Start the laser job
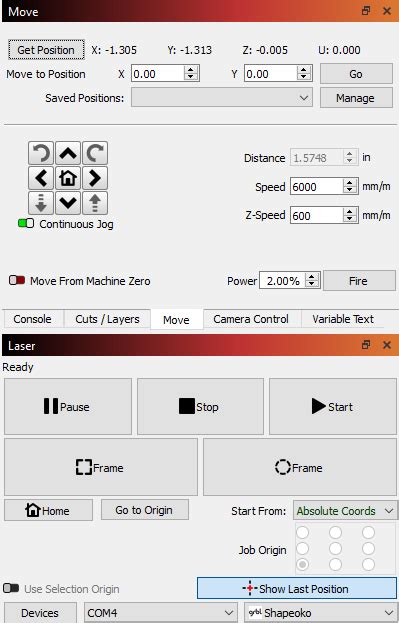 (333, 406)
